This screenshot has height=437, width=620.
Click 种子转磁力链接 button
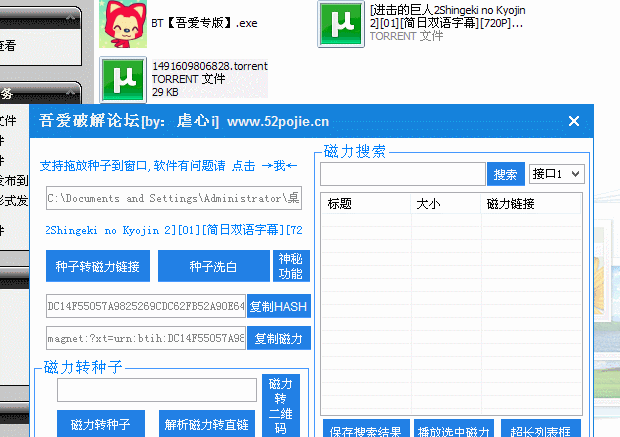click(x=98, y=266)
